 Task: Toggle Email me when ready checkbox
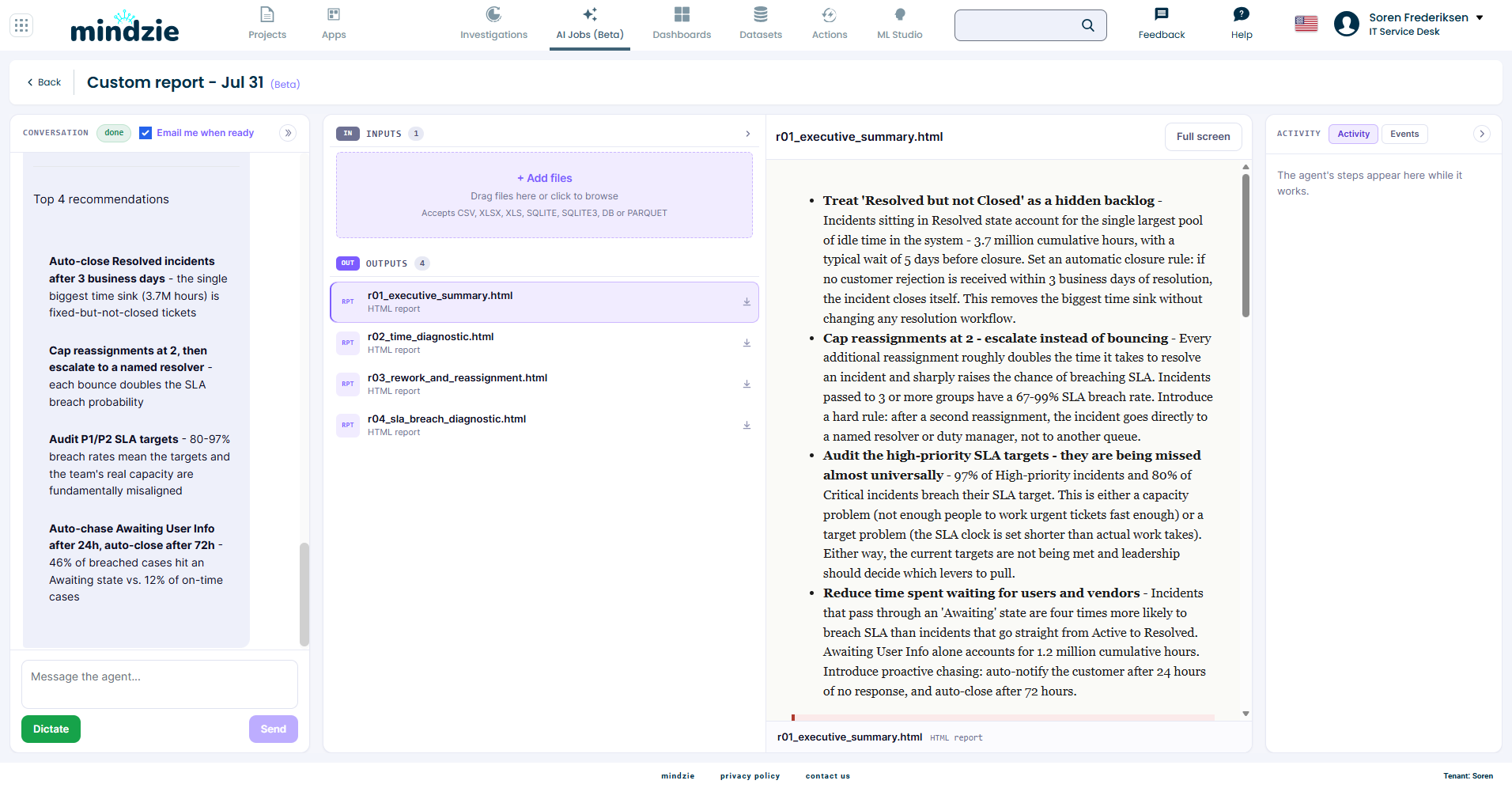click(x=146, y=133)
